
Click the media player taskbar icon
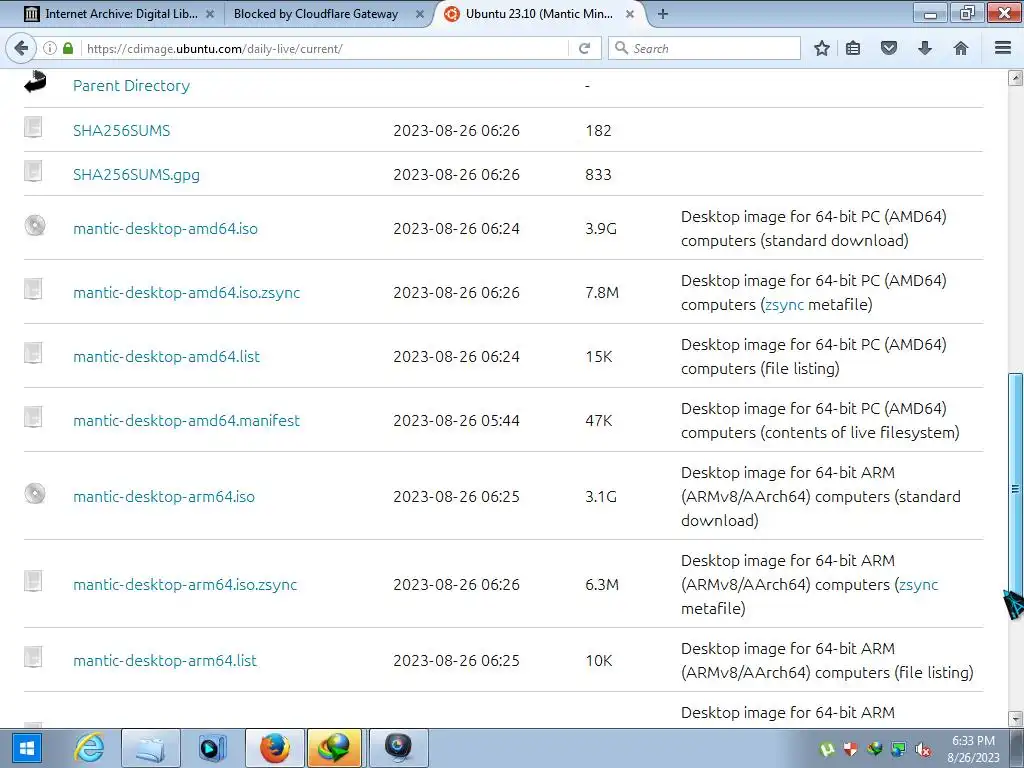coord(212,748)
